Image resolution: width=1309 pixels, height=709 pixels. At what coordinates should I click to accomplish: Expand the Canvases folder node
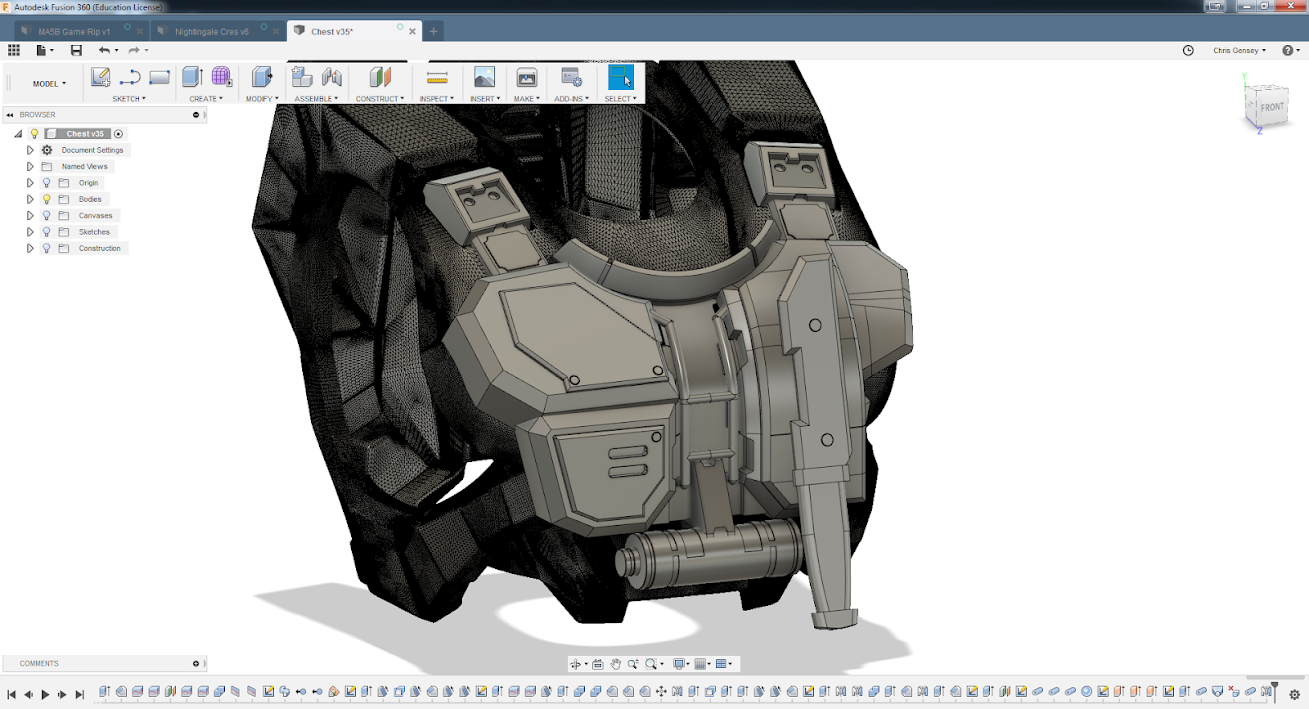tap(30, 215)
